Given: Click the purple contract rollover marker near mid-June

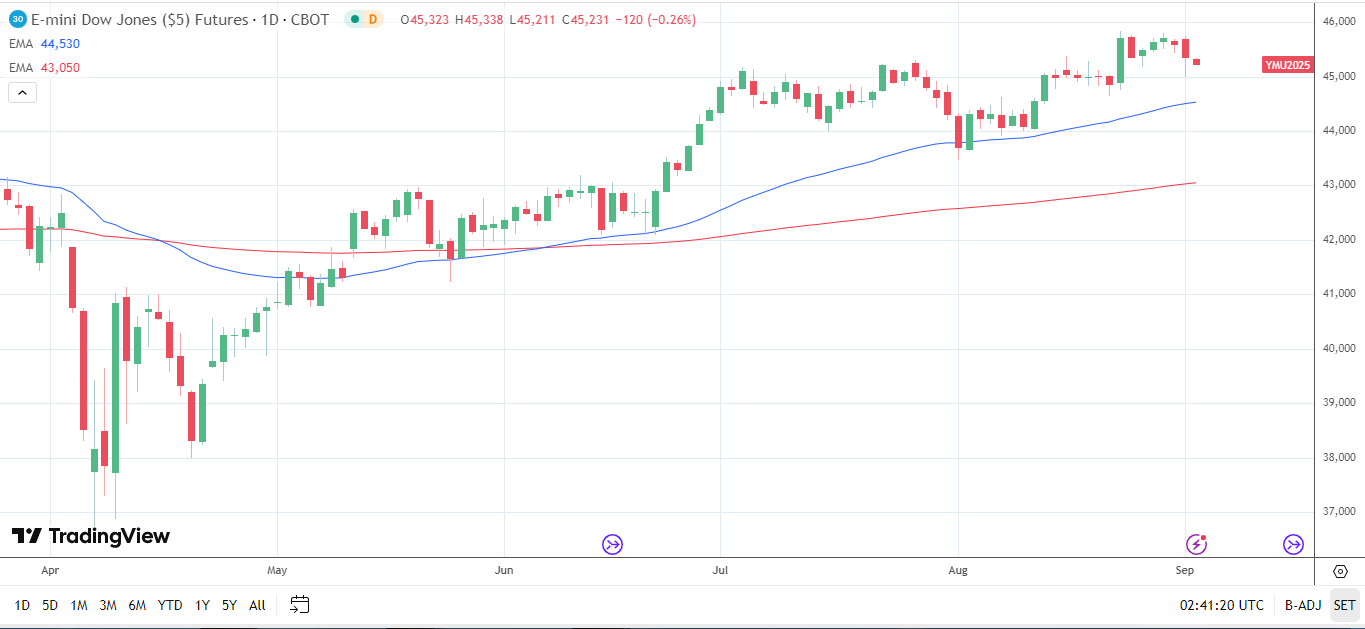Looking at the screenshot, I should [x=612, y=544].
